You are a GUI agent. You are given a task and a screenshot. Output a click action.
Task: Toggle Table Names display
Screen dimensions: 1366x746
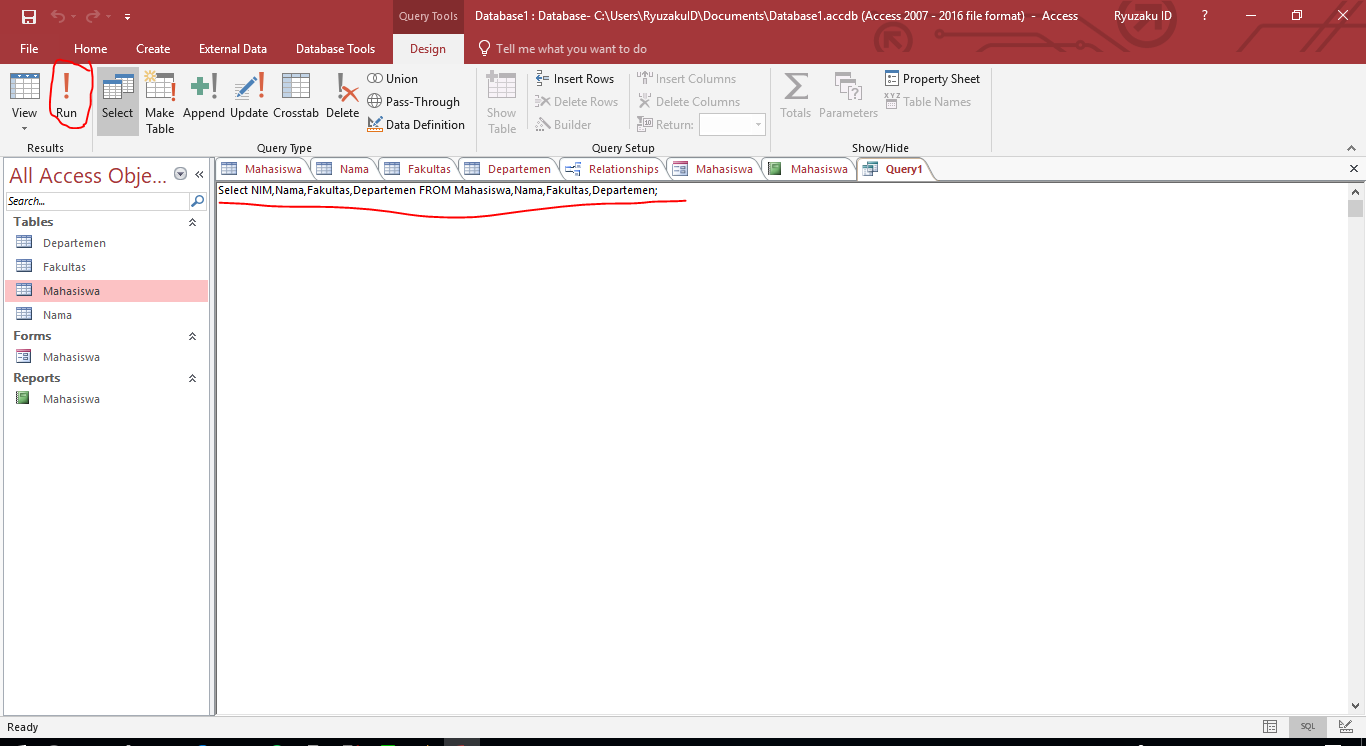pos(928,102)
